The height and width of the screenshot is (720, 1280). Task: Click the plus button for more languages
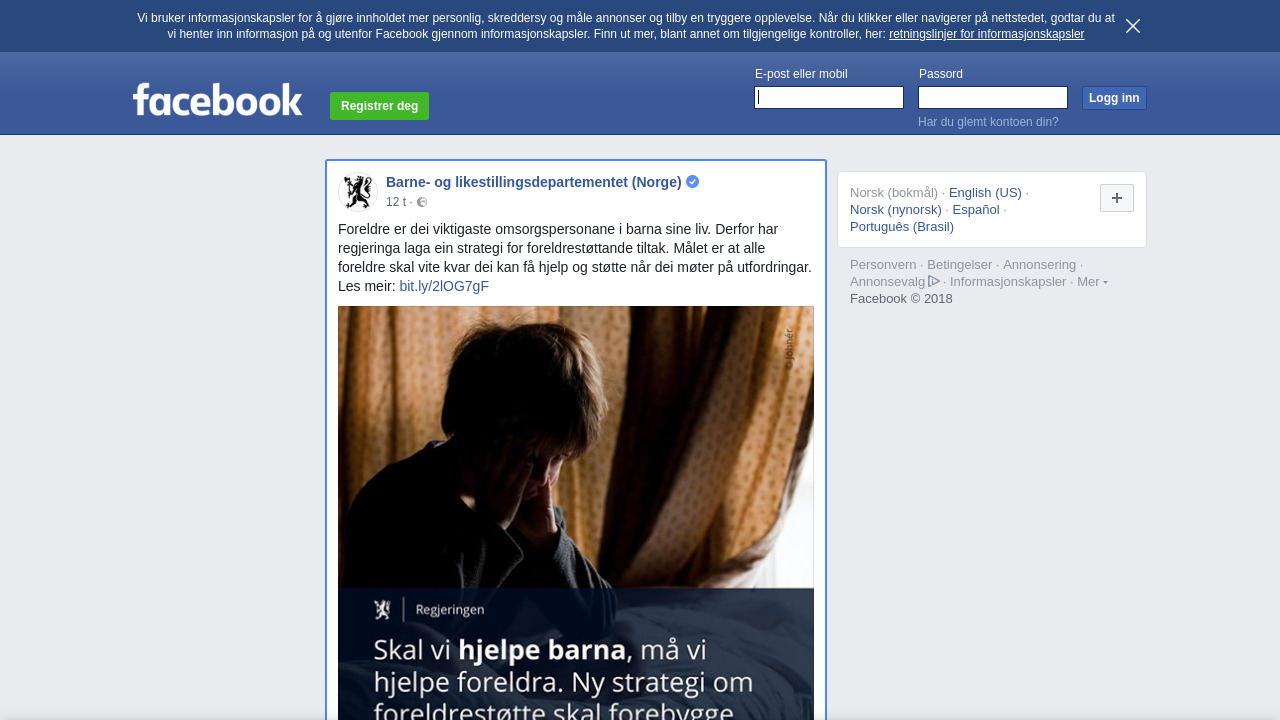(1116, 198)
